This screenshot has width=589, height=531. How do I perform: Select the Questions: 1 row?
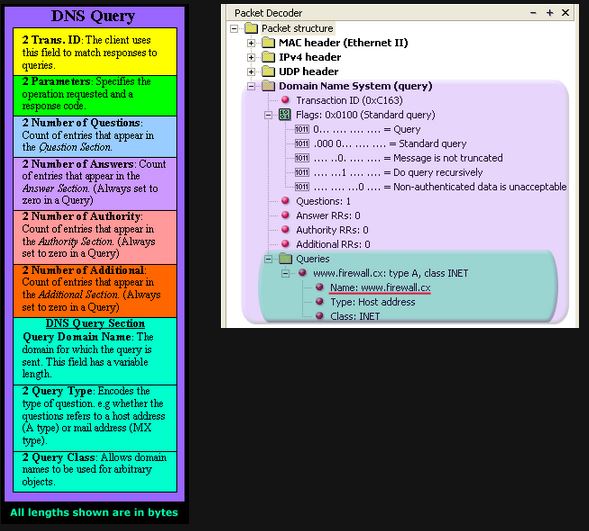(323, 202)
